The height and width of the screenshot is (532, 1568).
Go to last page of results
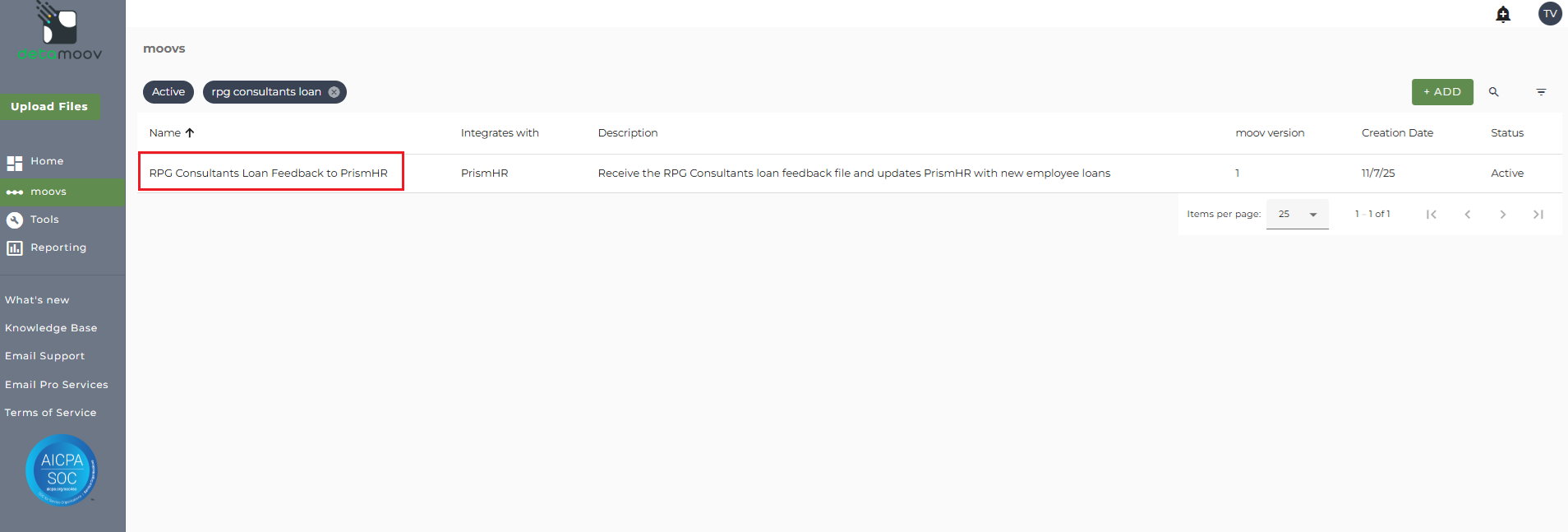point(1538,214)
